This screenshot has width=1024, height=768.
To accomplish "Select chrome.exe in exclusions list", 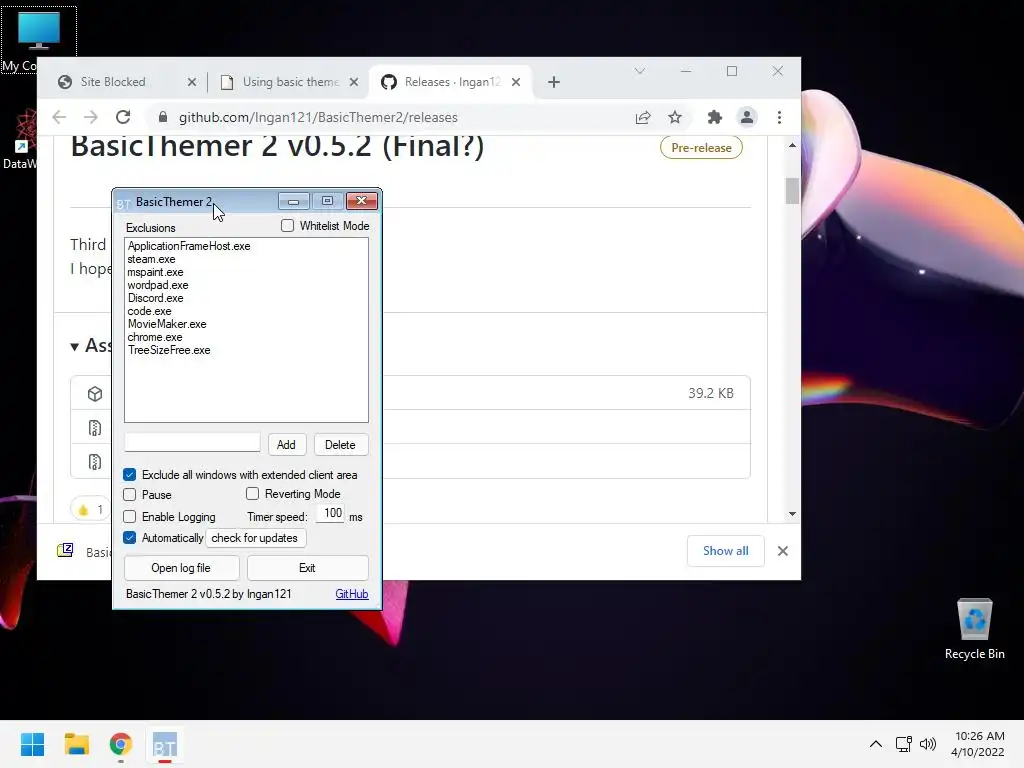I will [x=155, y=337].
